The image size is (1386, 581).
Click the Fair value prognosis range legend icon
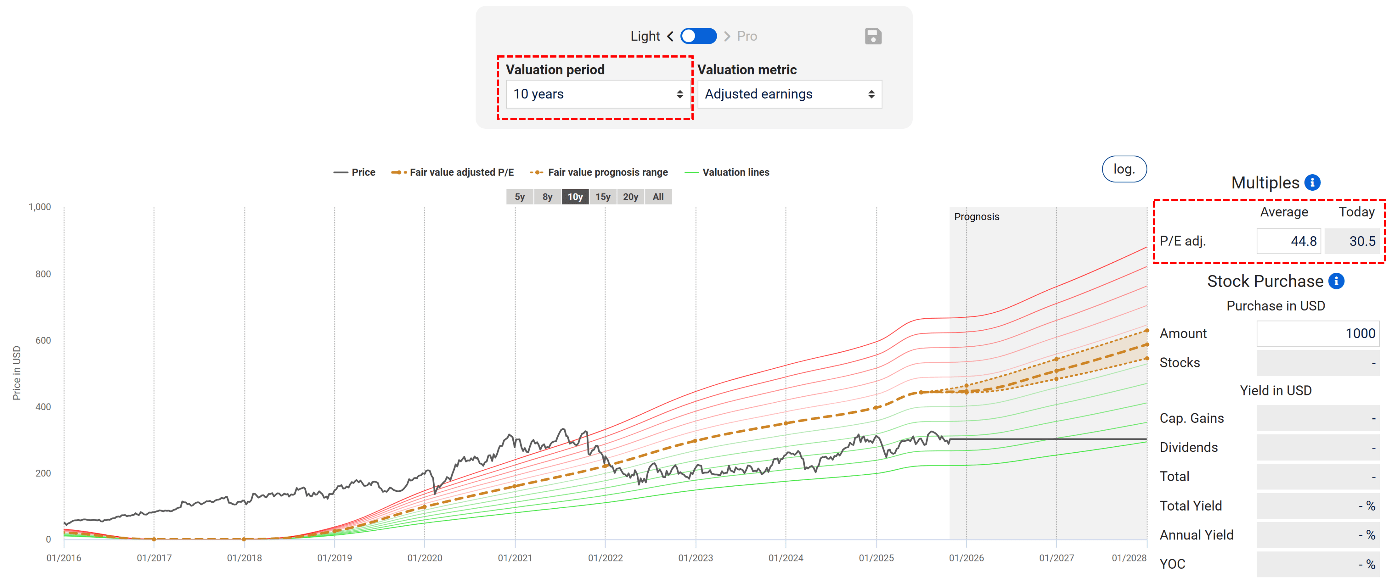(x=538, y=172)
